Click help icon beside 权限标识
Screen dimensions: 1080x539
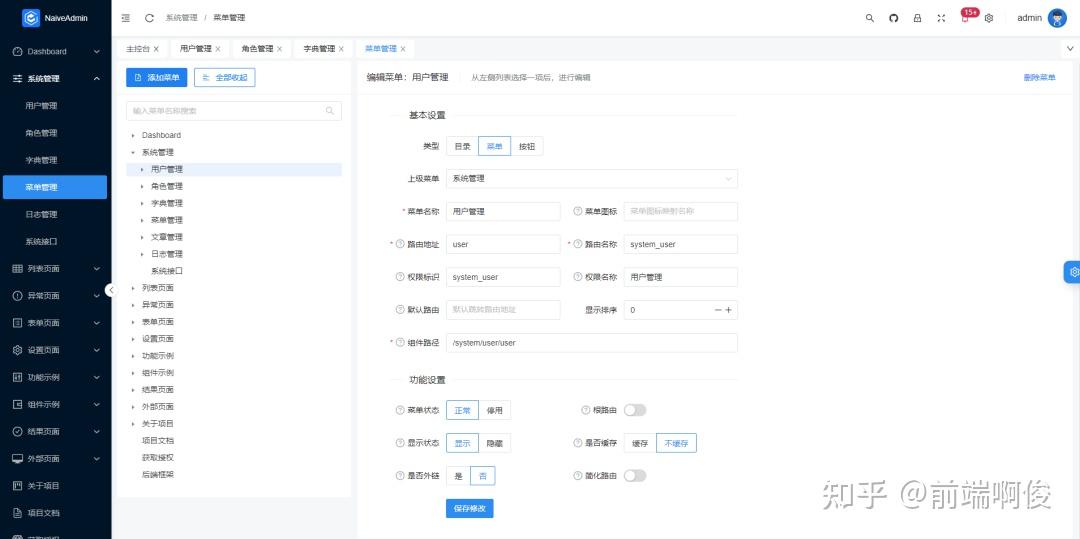click(x=400, y=277)
